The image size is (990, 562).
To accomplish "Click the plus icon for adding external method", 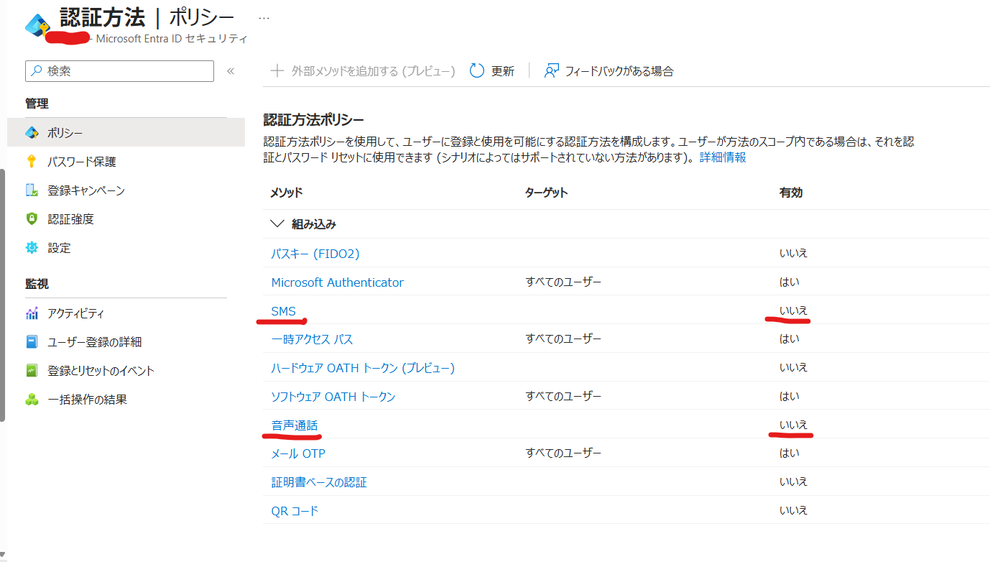I will pos(277,71).
